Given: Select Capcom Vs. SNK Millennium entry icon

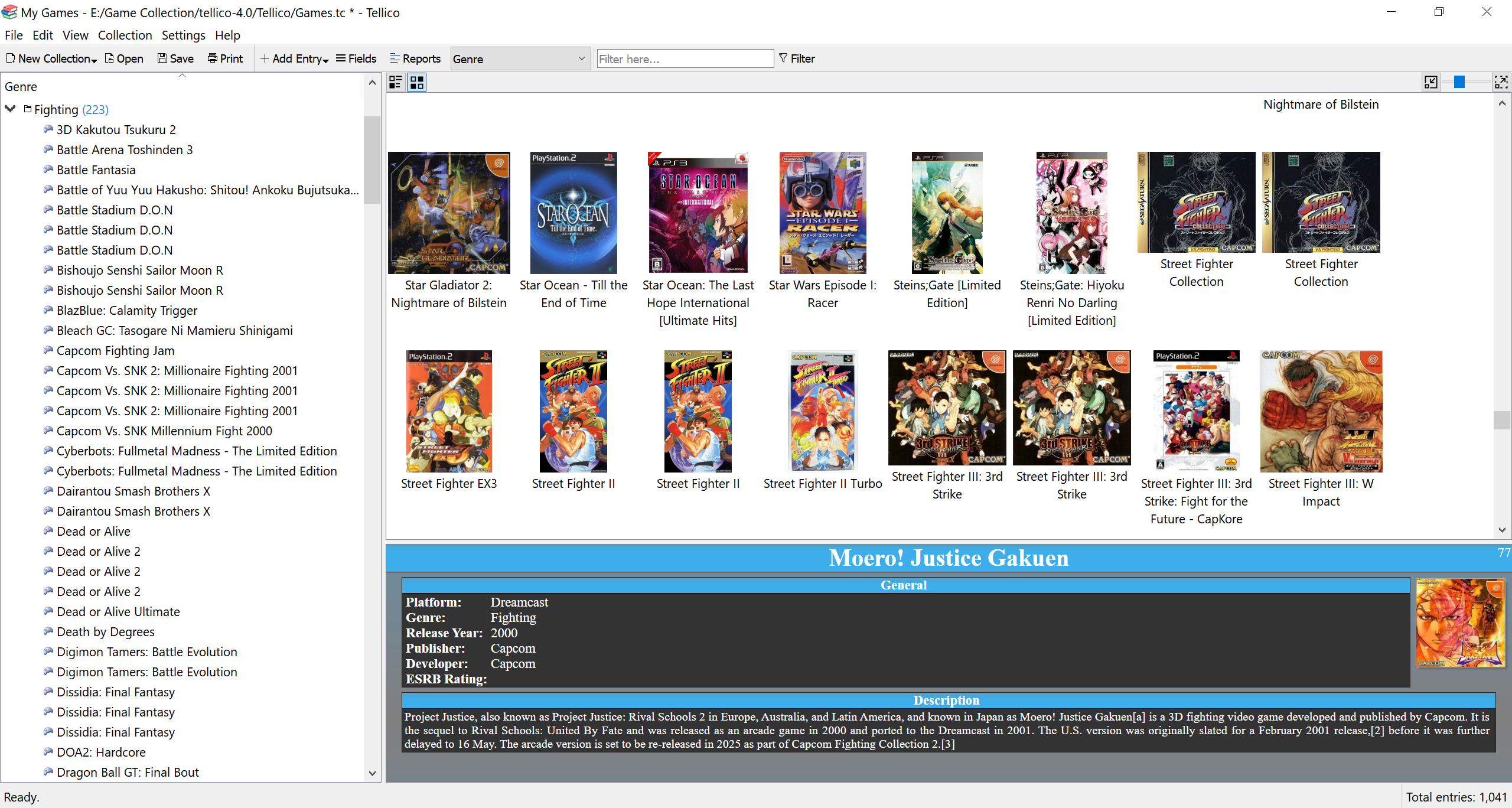Looking at the screenshot, I should click(48, 431).
